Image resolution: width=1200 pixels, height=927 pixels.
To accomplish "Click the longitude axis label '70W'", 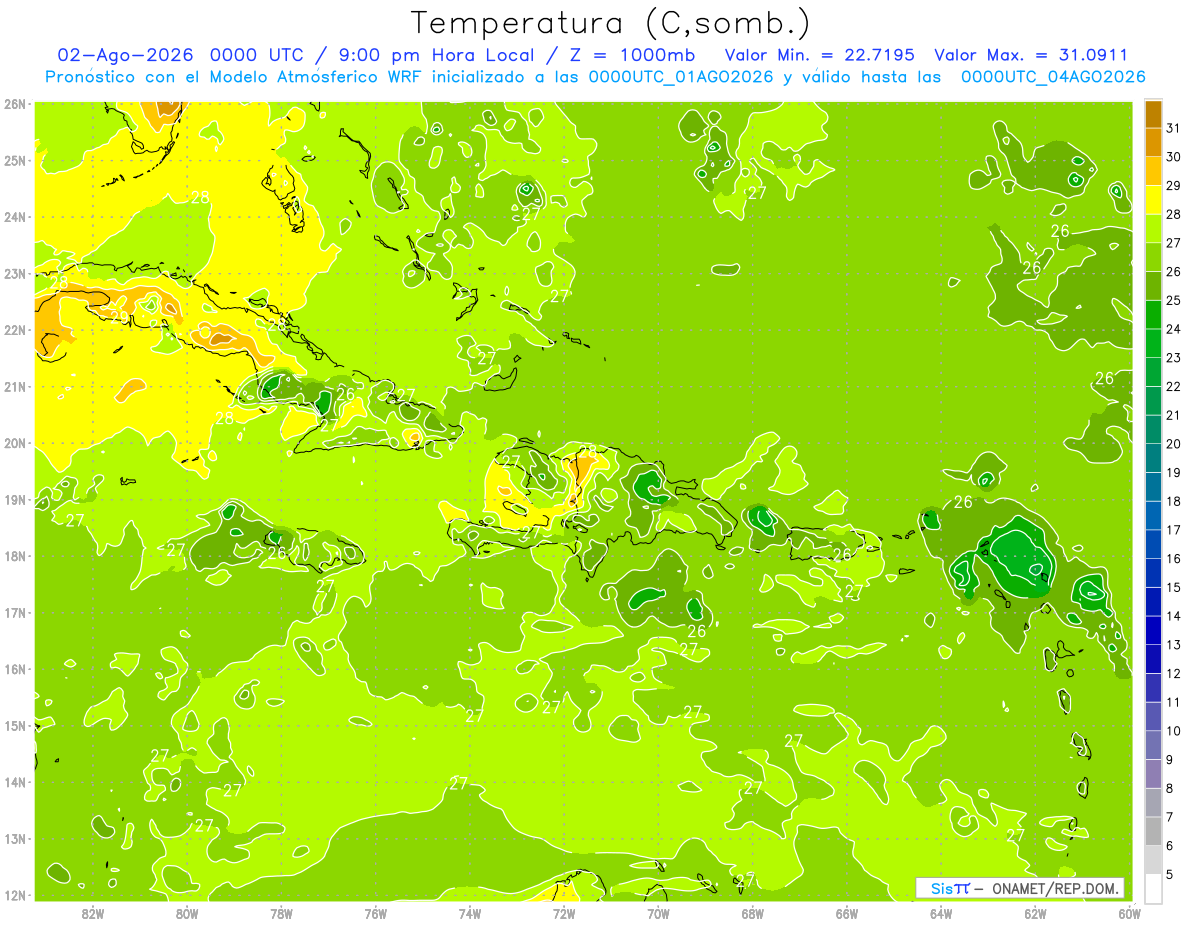I will [658, 913].
